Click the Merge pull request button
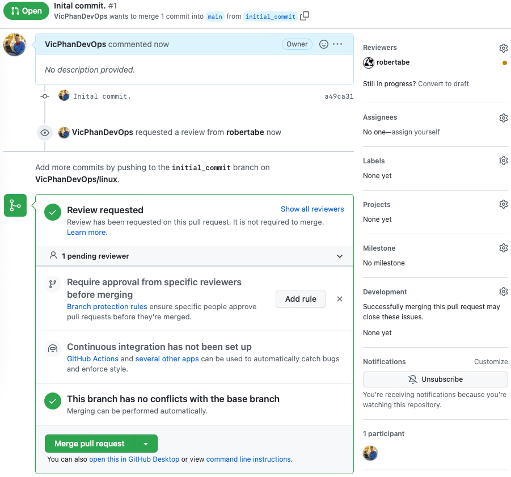This screenshot has width=511, height=477. [89, 444]
